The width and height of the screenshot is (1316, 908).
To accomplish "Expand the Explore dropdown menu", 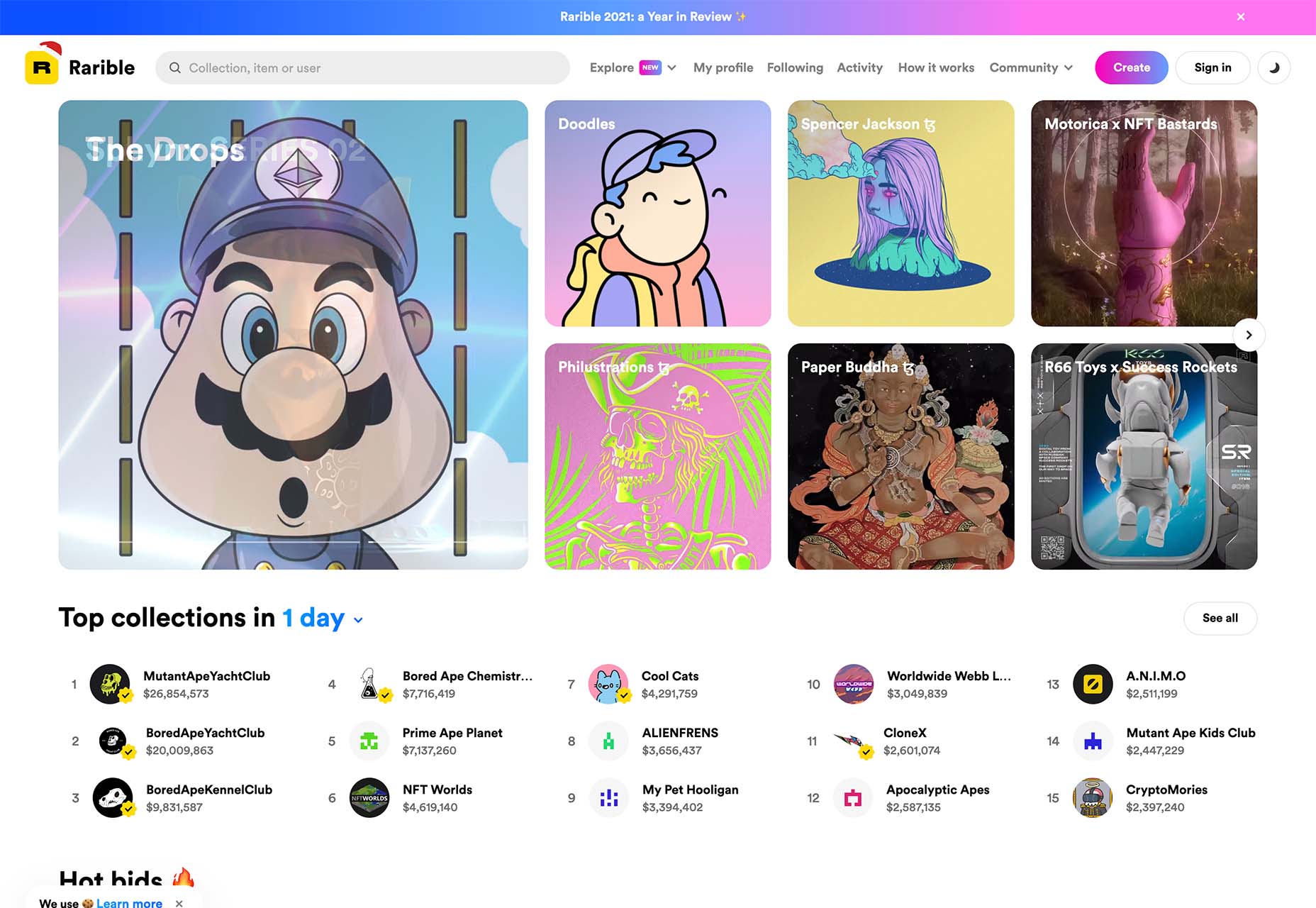I will pos(632,67).
